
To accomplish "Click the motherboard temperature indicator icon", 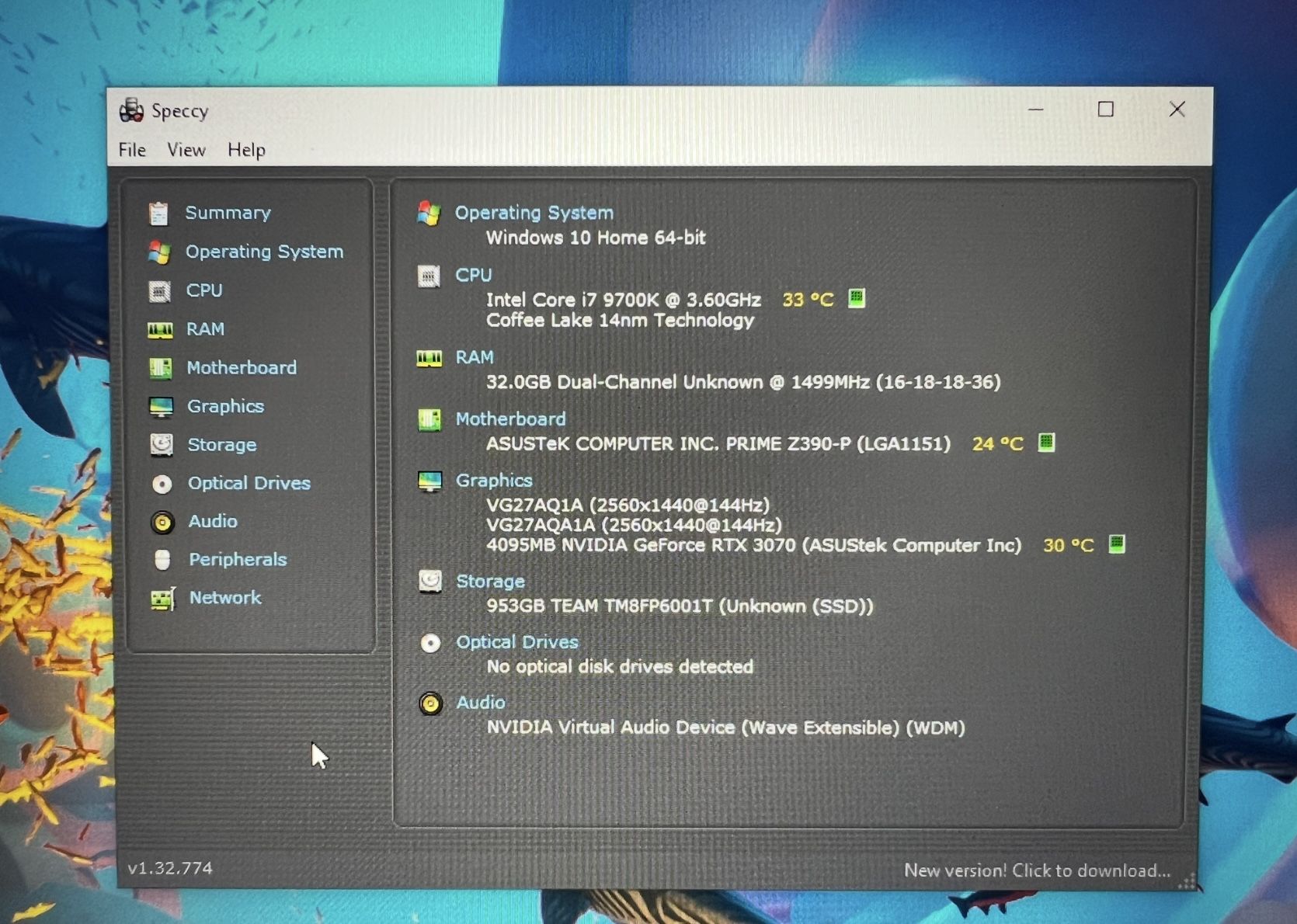I will (1046, 443).
